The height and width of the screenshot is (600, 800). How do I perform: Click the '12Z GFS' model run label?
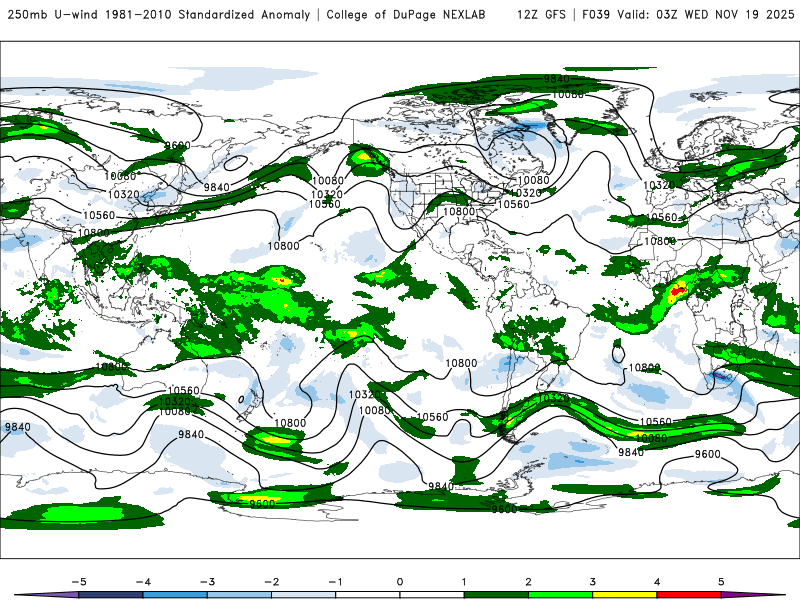tap(541, 15)
